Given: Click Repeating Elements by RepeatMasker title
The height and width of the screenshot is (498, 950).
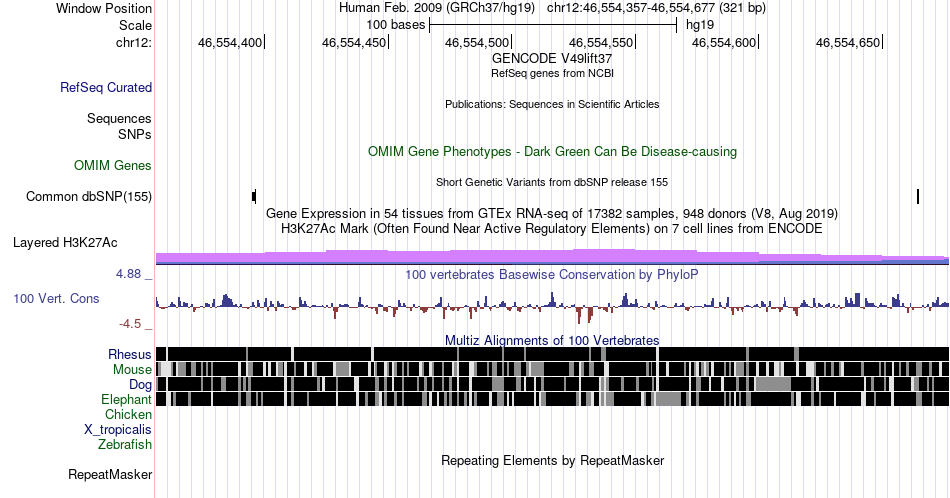Looking at the screenshot, I should click(x=552, y=460).
